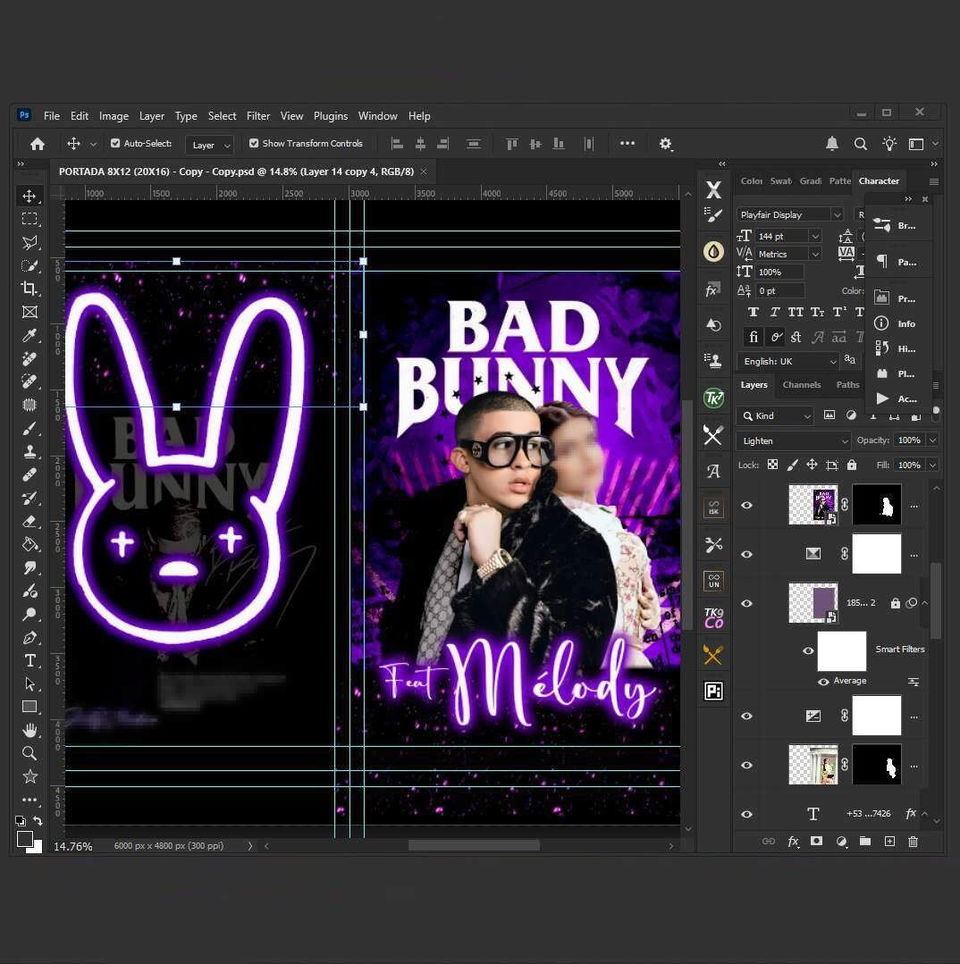Screen dimensions: 960x964
Task: Click the 185... 2 layer thumbnail
Action: 813,604
